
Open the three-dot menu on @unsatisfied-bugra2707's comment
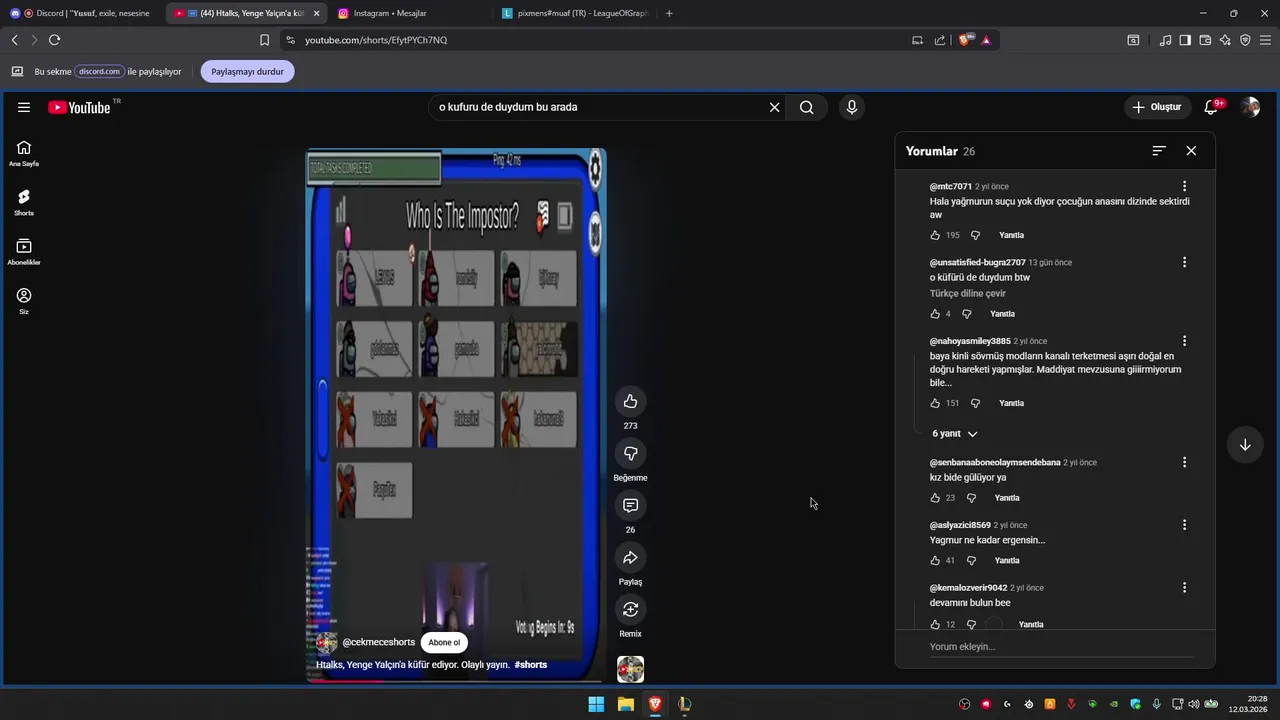tap(1184, 263)
